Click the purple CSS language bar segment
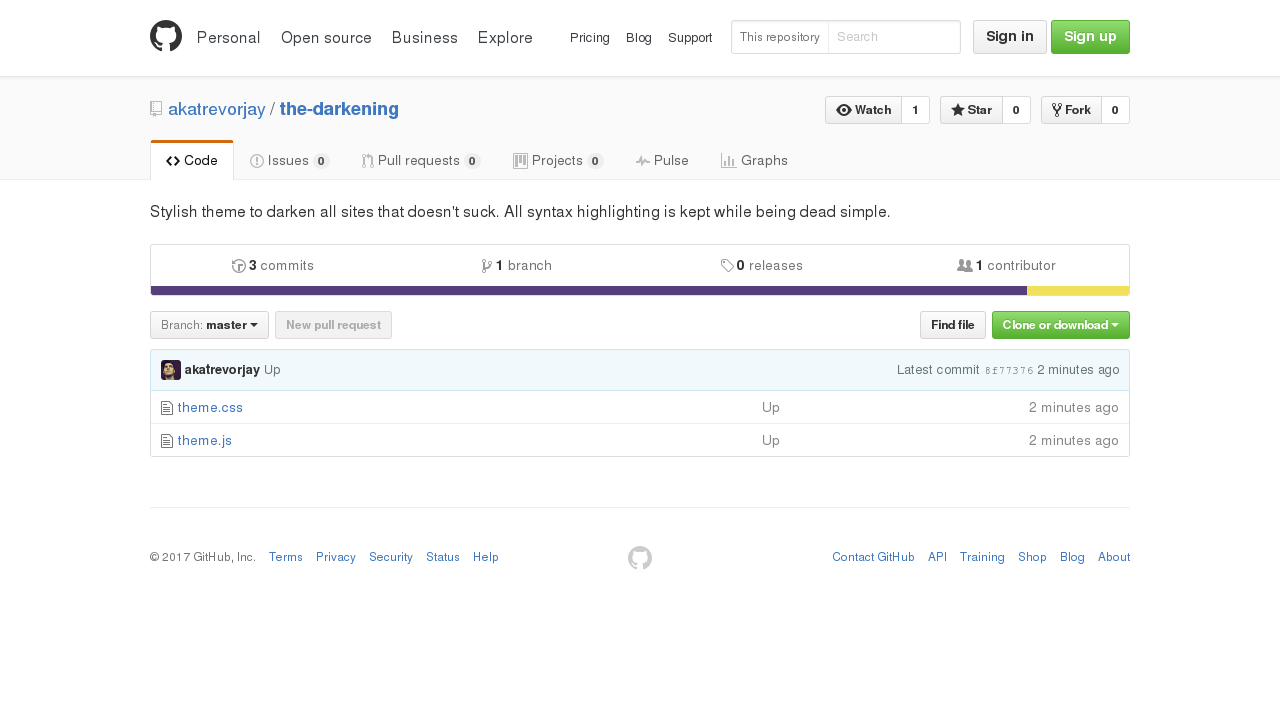Image resolution: width=1280 pixels, height=720 pixels. pyautogui.click(x=589, y=291)
